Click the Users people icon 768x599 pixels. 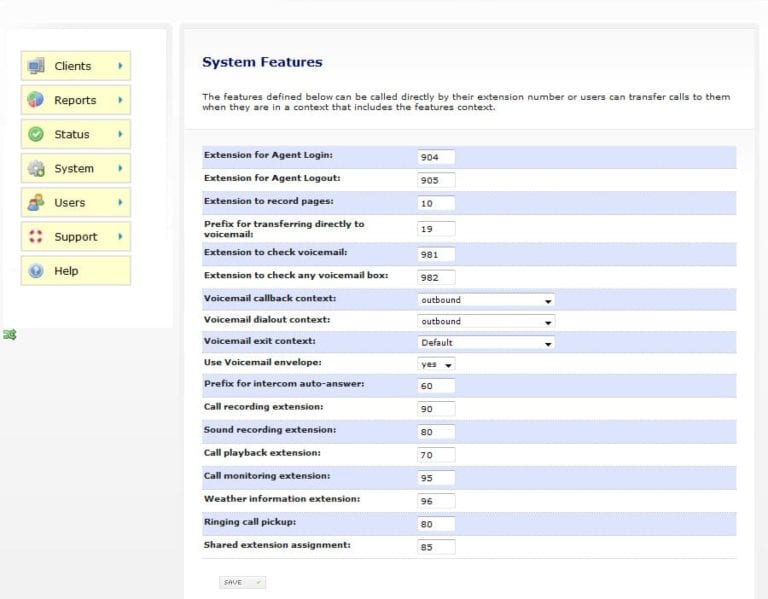36,202
